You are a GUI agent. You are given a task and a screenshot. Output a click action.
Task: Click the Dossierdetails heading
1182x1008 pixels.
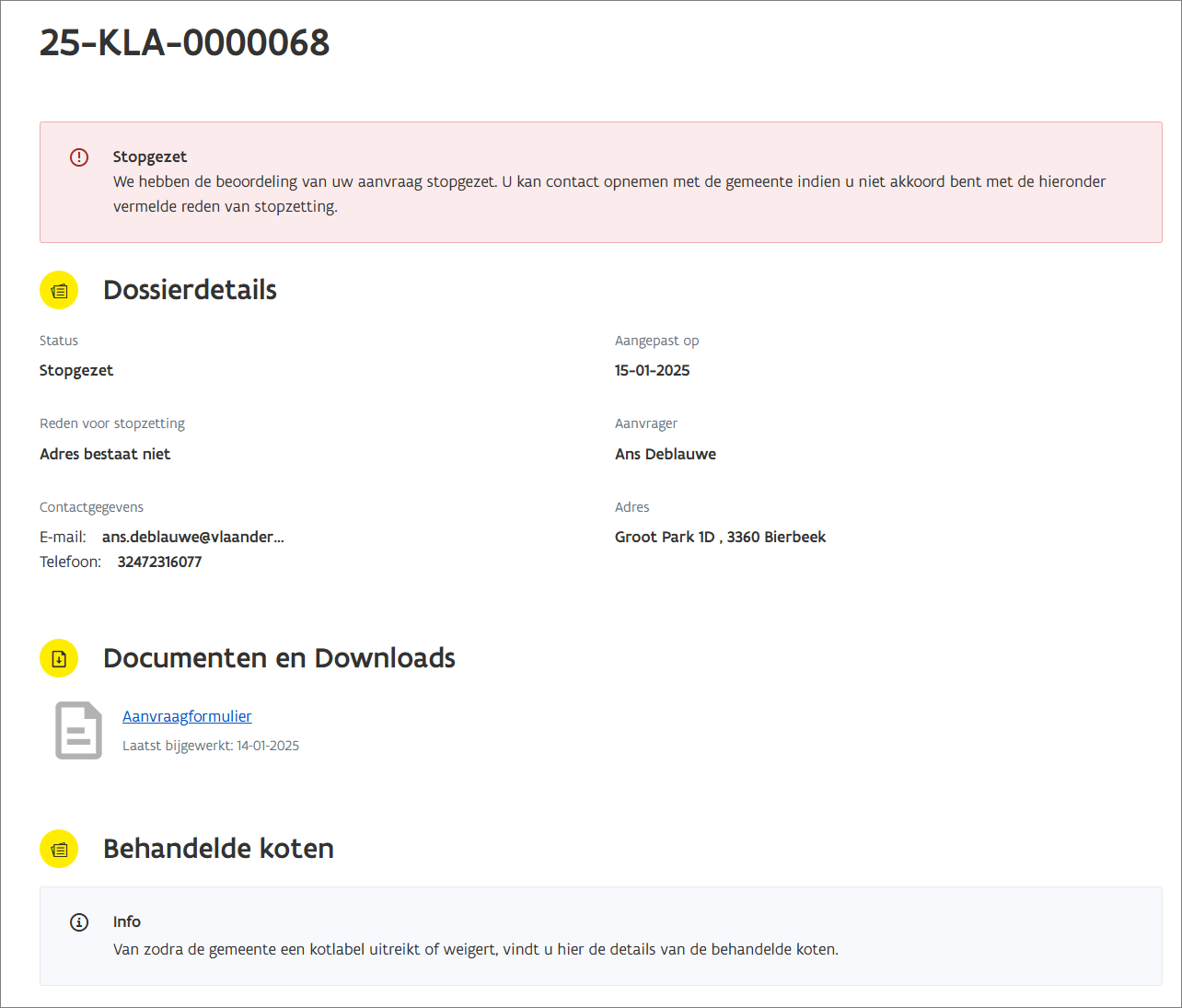pos(190,290)
